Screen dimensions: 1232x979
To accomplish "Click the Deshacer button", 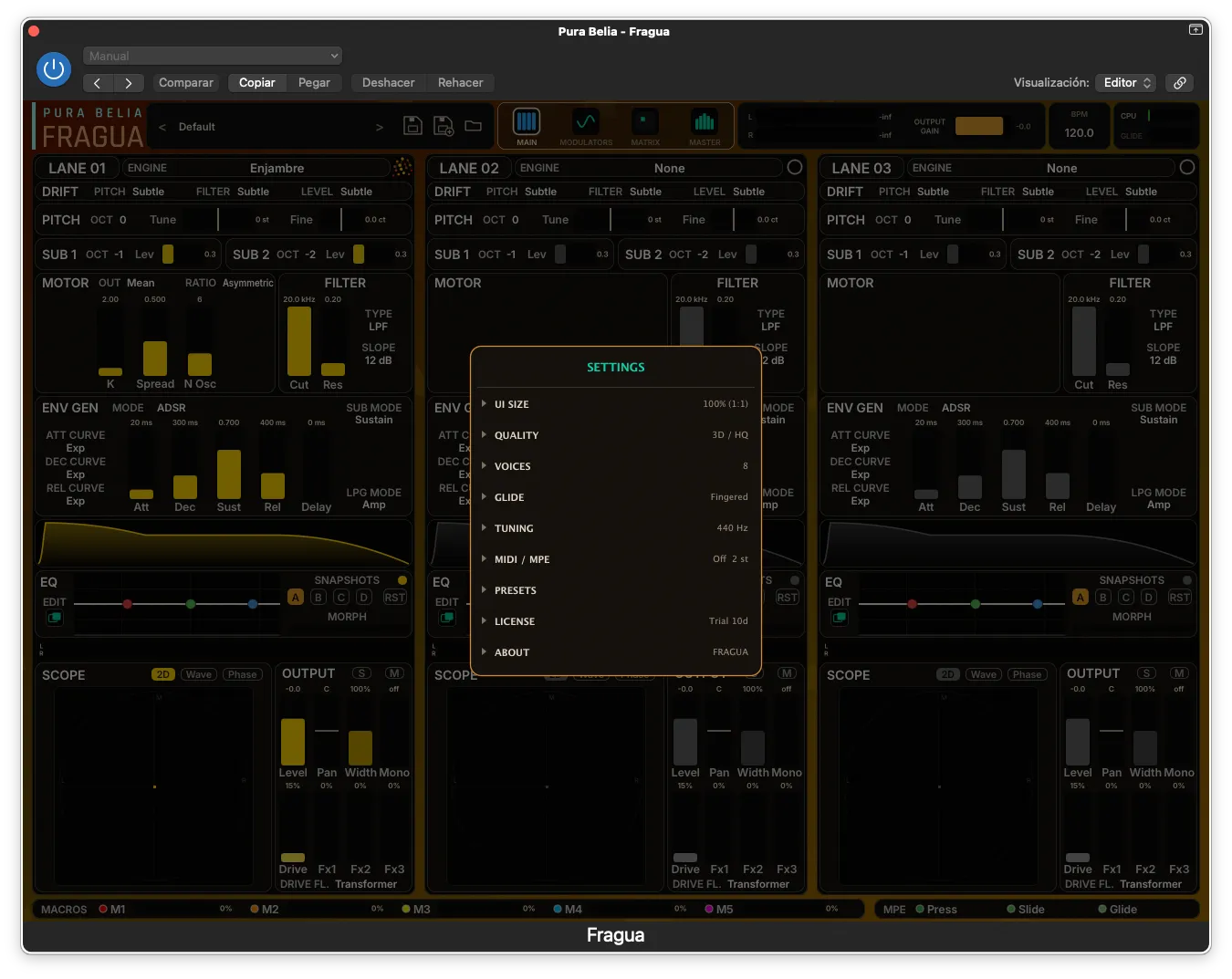I will click(x=388, y=83).
